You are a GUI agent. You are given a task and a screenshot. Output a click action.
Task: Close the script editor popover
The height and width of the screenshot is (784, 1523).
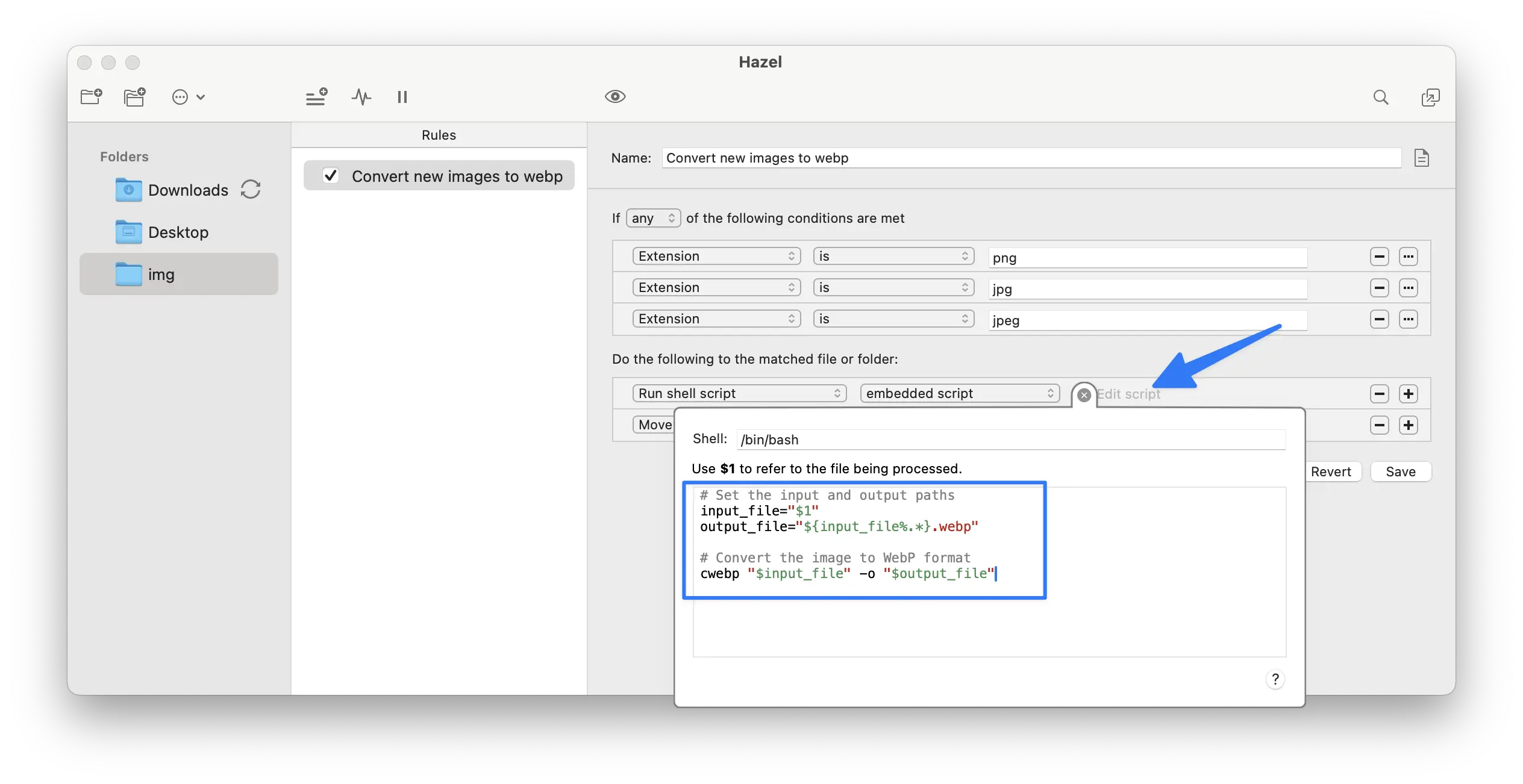click(x=1084, y=395)
